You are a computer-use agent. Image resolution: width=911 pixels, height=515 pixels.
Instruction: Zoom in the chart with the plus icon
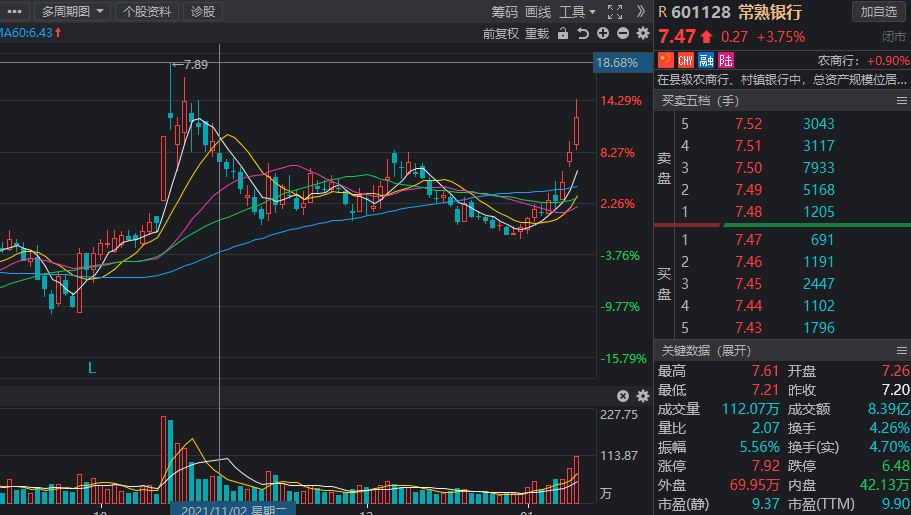point(604,34)
